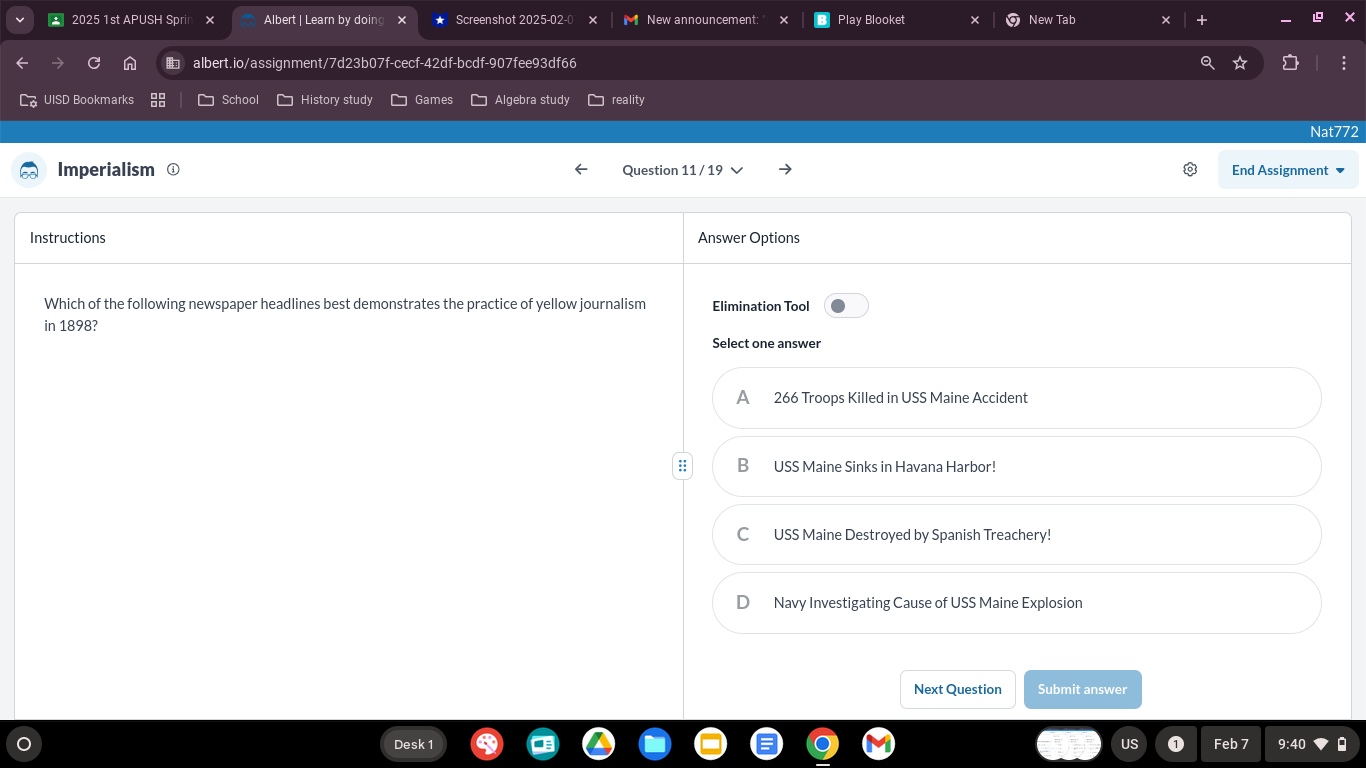The image size is (1366, 768).
Task: Reload the current page
Action: pyautogui.click(x=94, y=63)
